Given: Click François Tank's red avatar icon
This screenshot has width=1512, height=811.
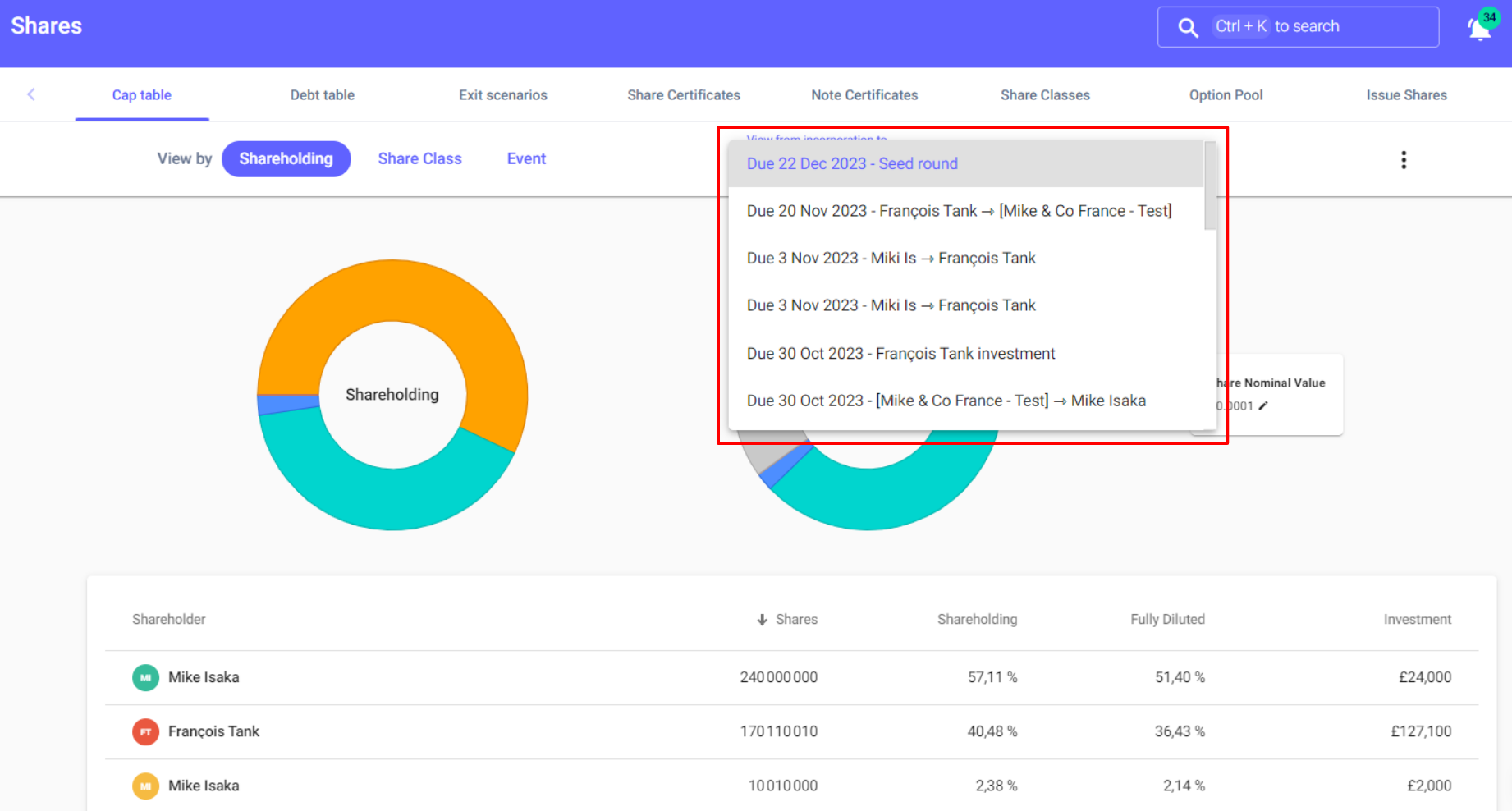Looking at the screenshot, I should [x=145, y=732].
